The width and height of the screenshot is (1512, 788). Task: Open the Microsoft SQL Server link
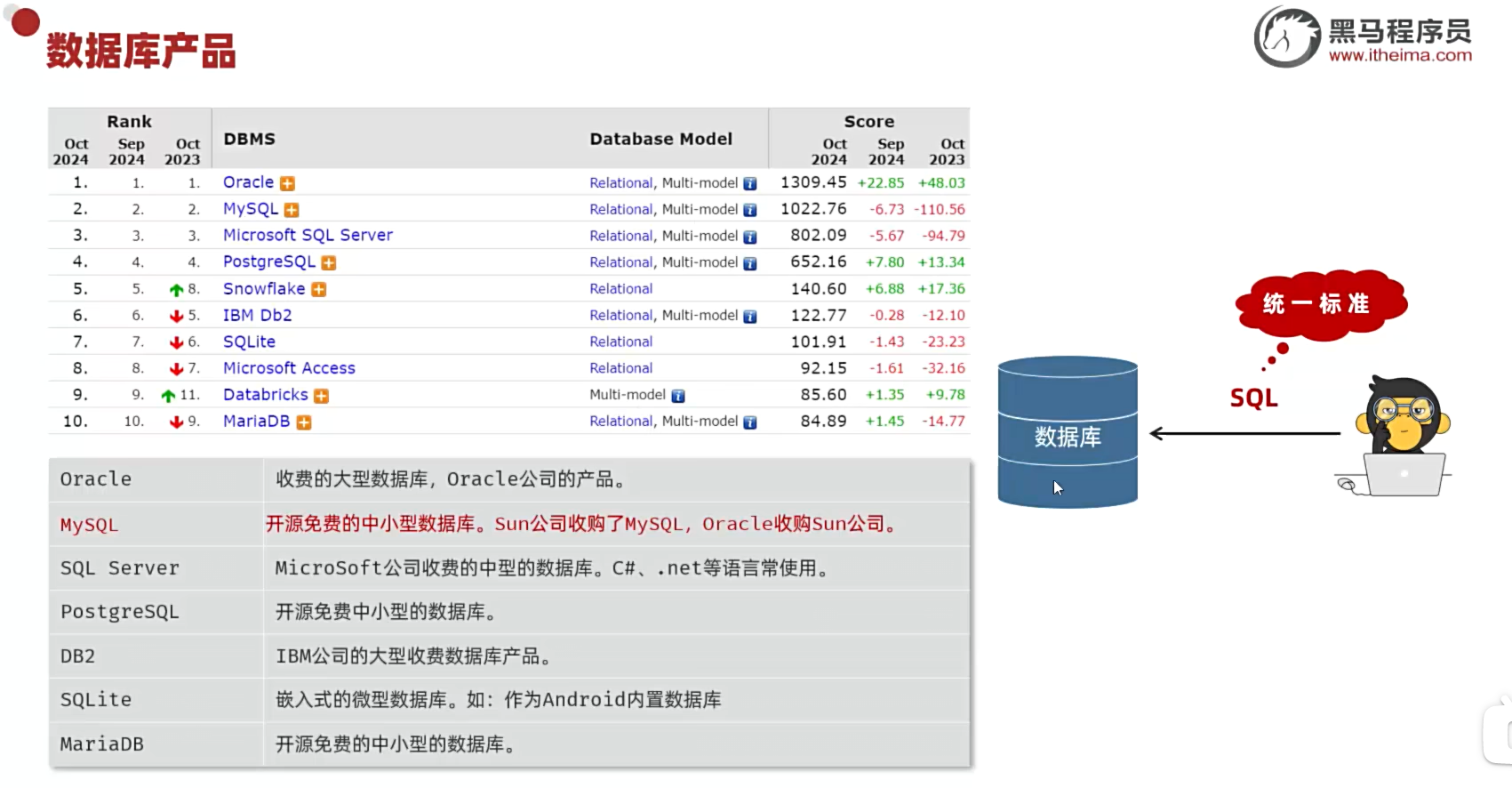pyautogui.click(x=308, y=236)
